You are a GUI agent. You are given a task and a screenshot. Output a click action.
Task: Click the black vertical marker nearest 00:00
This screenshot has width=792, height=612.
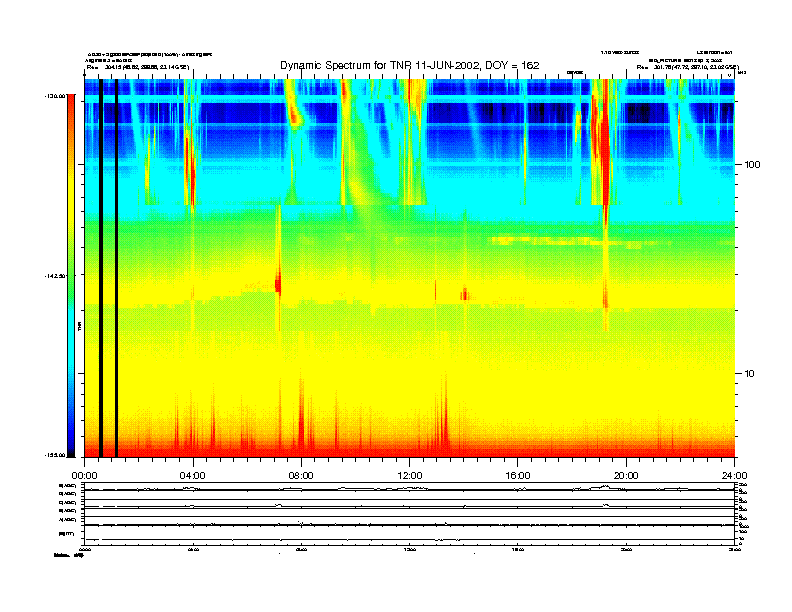101,268
